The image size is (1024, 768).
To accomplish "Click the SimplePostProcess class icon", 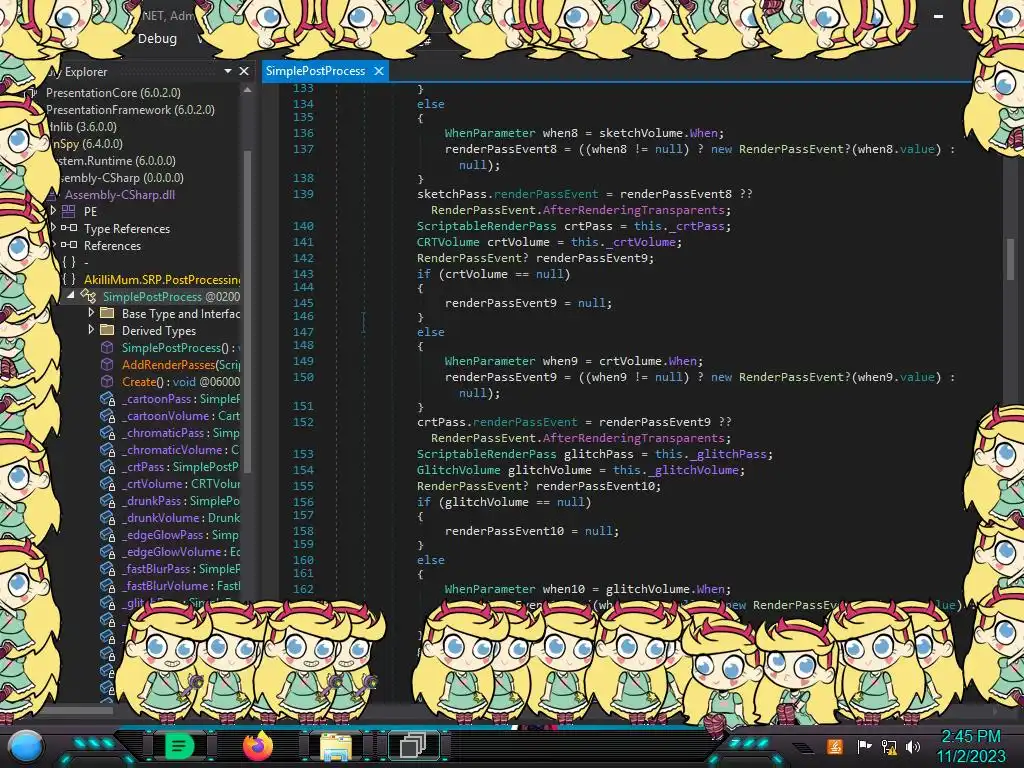I will click(x=88, y=296).
